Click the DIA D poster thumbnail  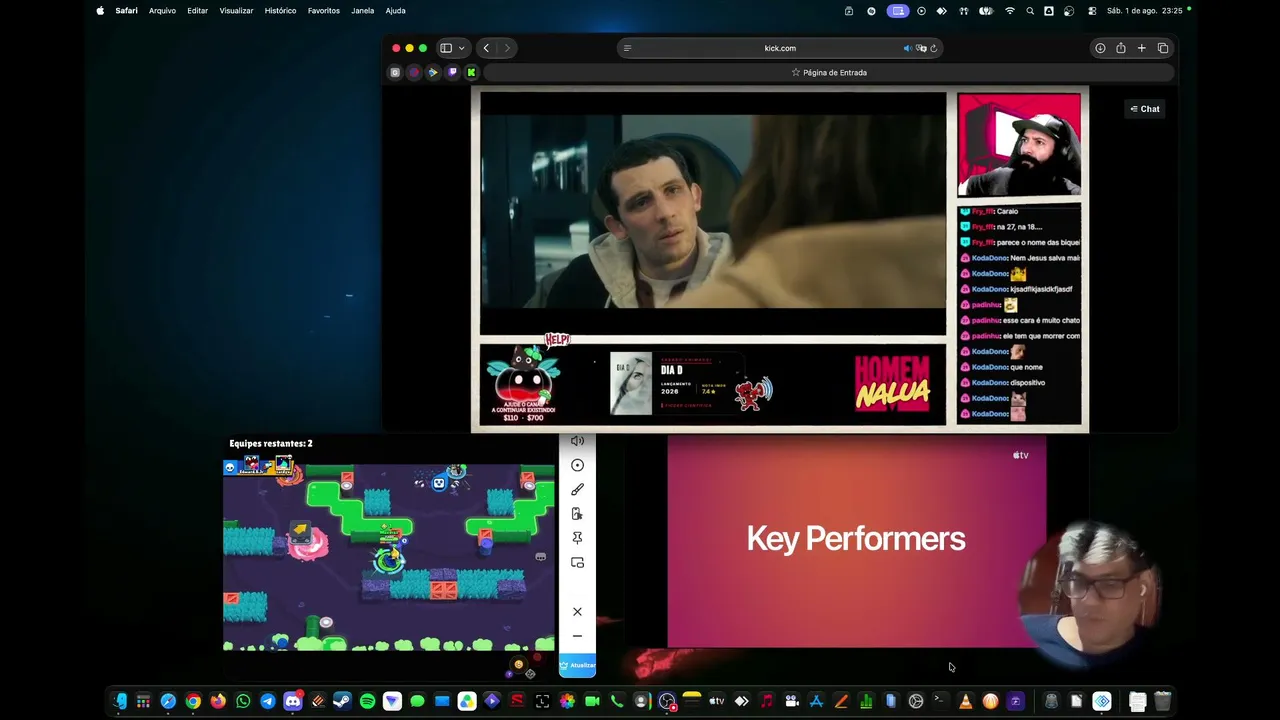coord(631,383)
